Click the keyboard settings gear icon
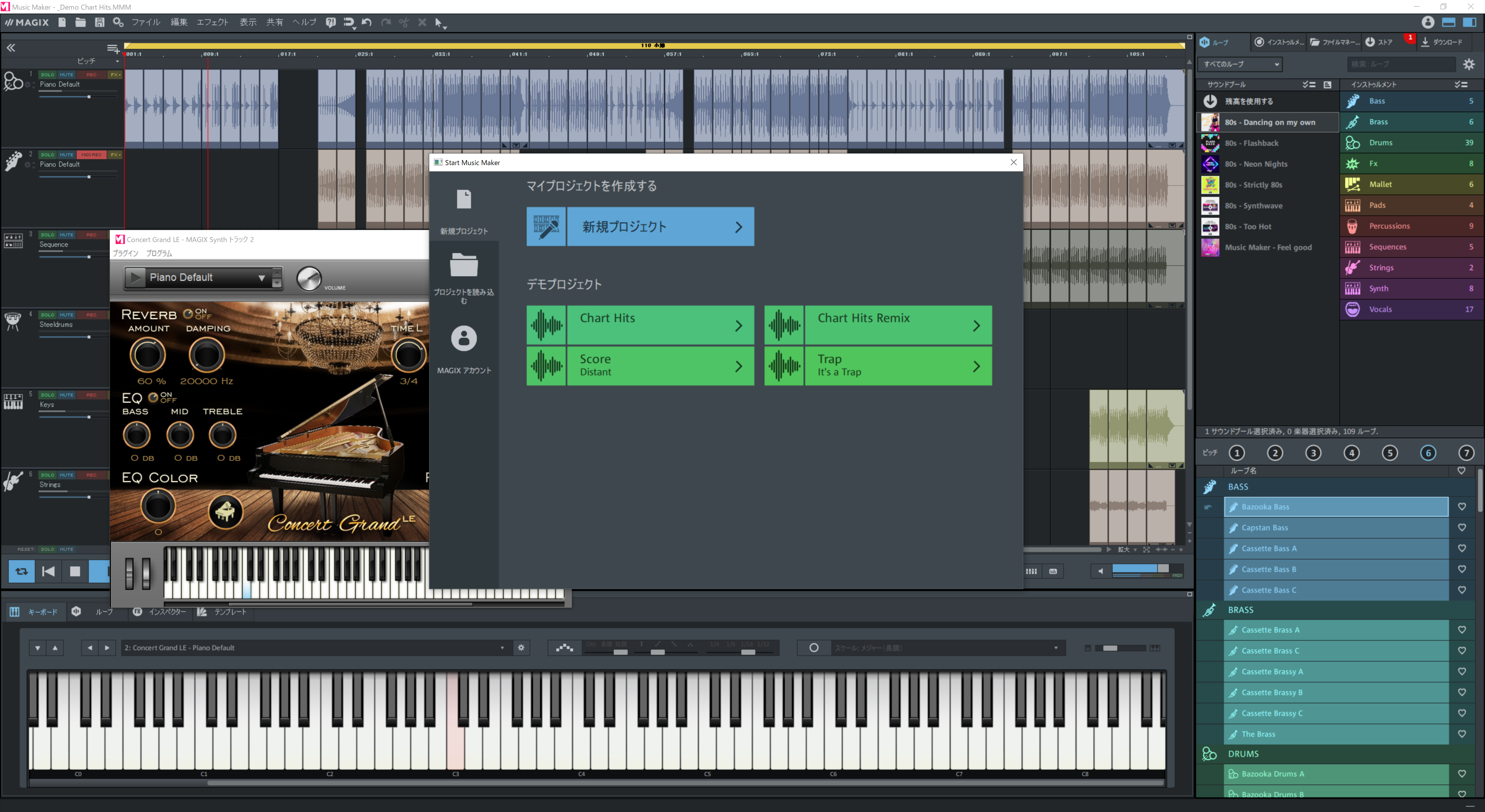1485x812 pixels. tap(521, 647)
